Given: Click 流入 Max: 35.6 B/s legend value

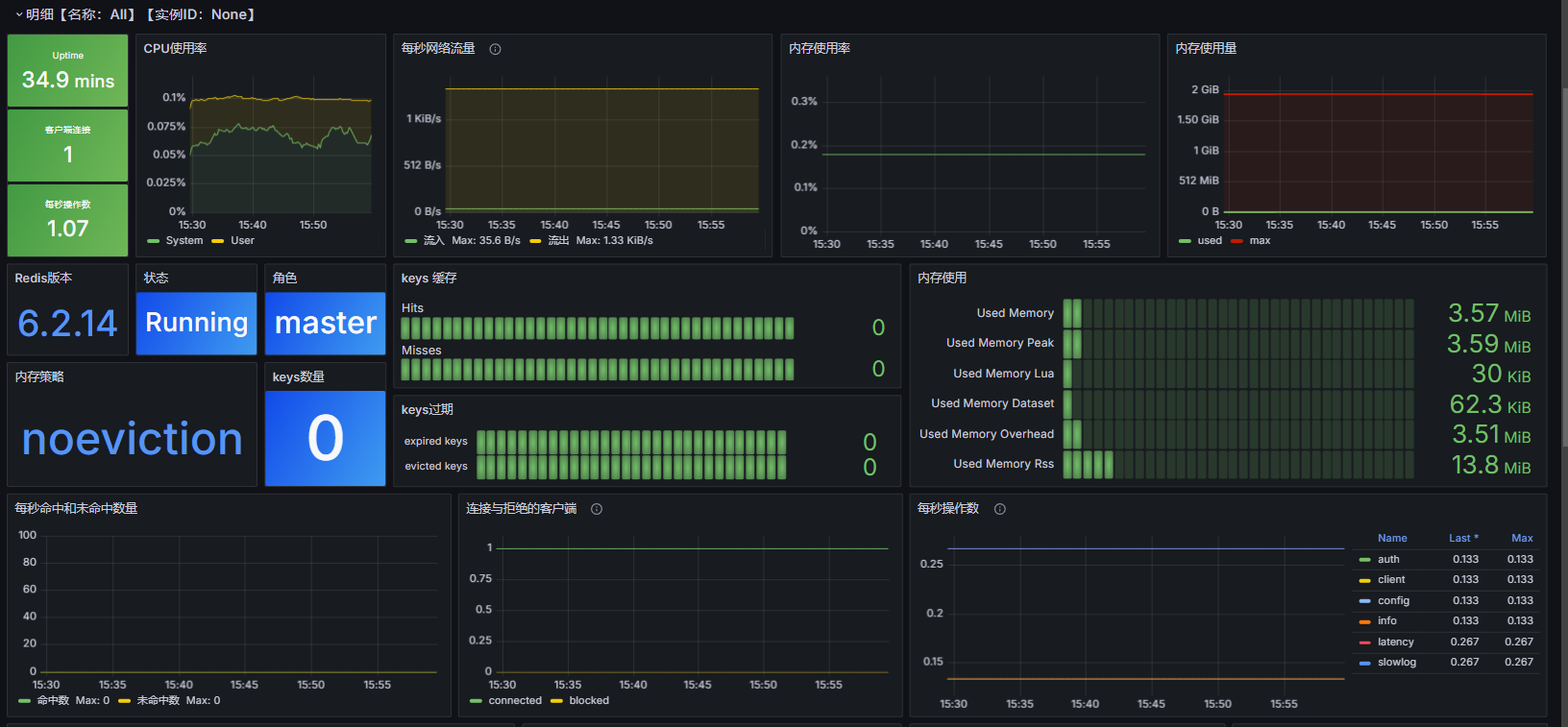Looking at the screenshot, I should click(x=486, y=241).
